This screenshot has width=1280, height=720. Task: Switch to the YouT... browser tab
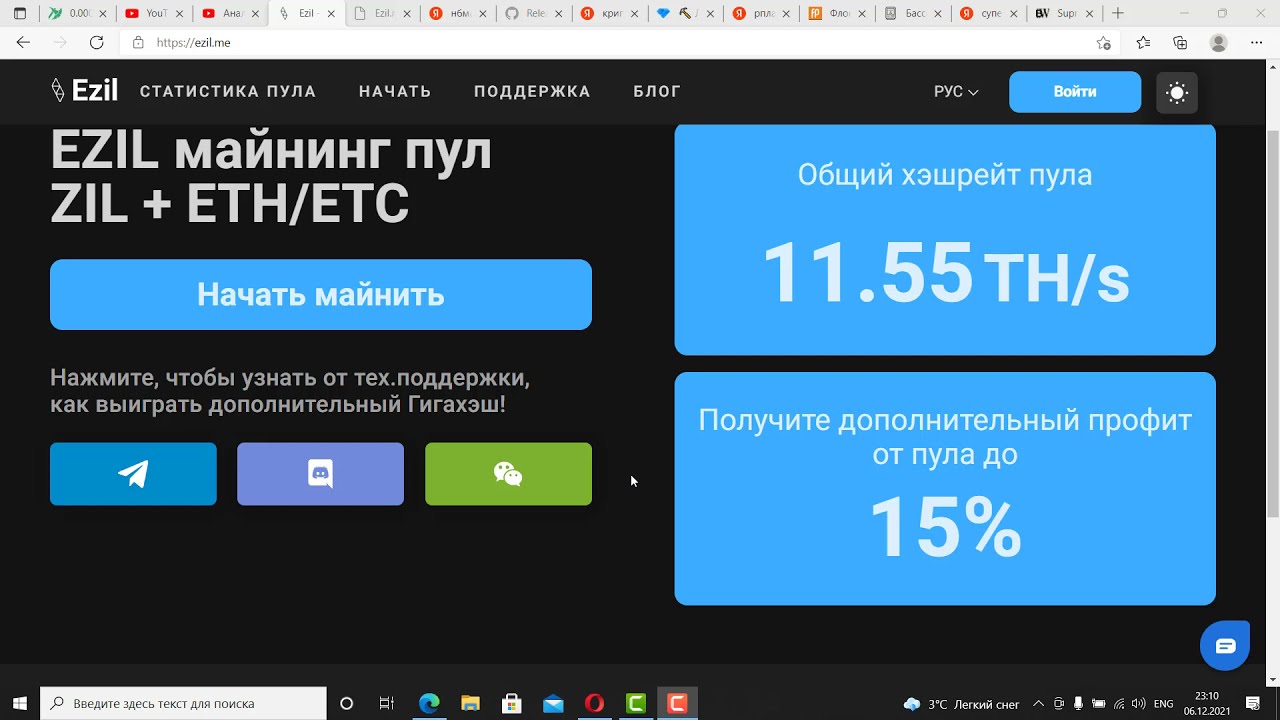(x=154, y=14)
